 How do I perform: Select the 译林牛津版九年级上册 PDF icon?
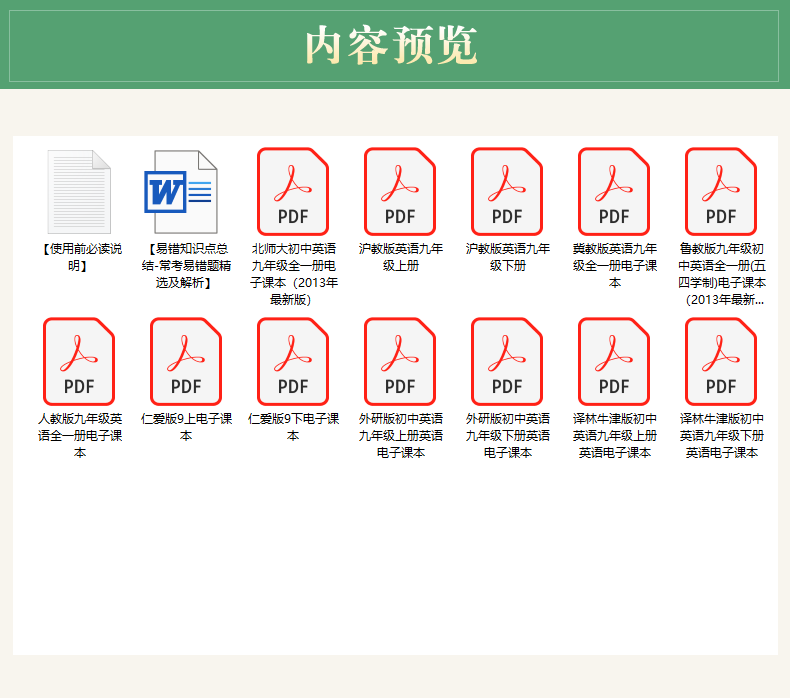[x=614, y=361]
